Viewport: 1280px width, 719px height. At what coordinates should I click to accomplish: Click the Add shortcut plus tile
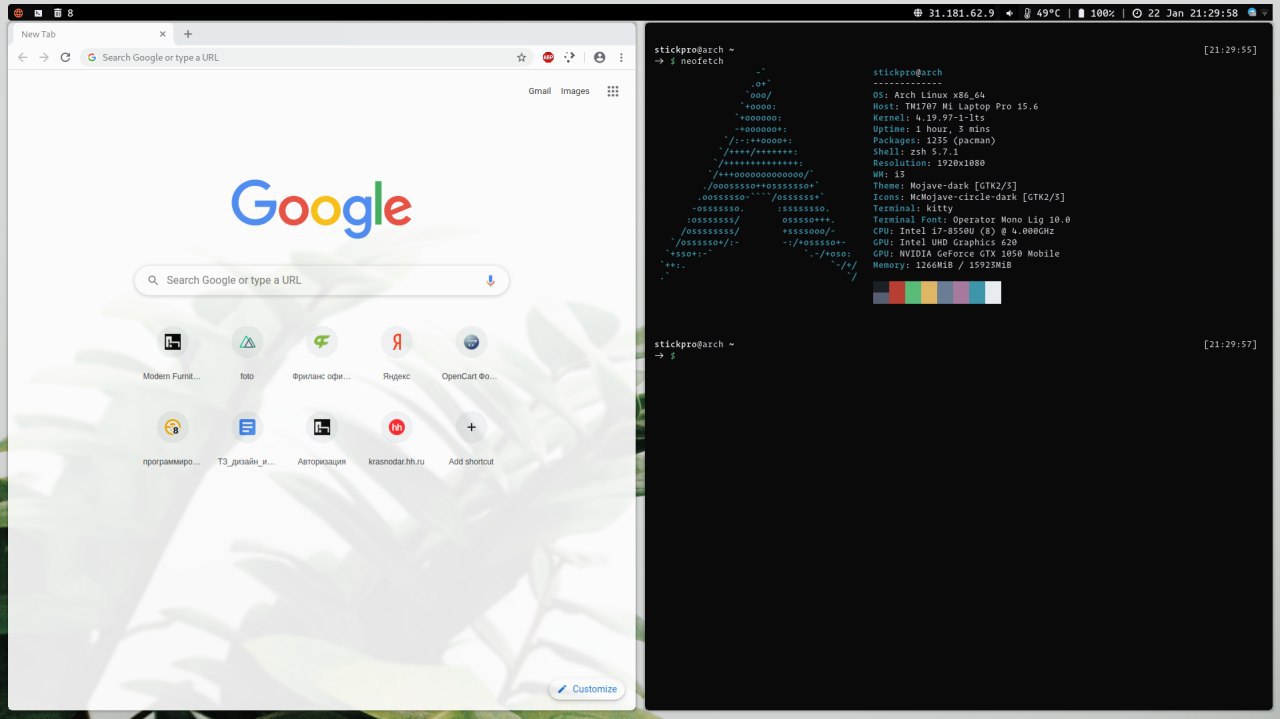coord(471,438)
